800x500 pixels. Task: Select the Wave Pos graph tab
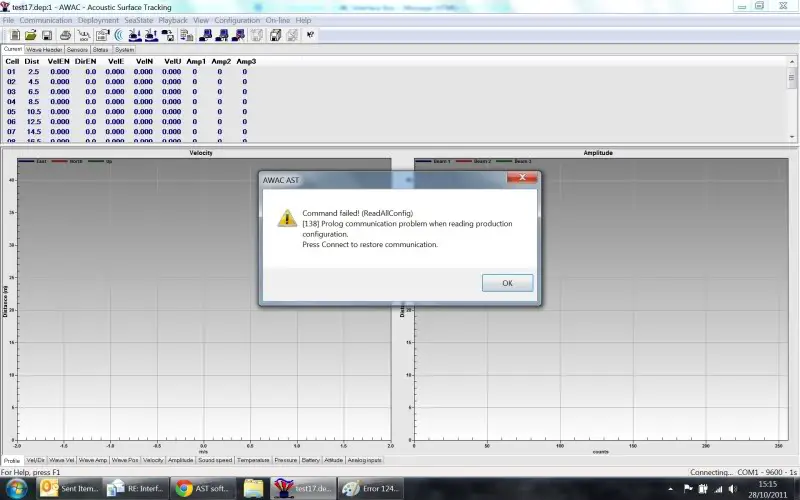(x=125, y=460)
